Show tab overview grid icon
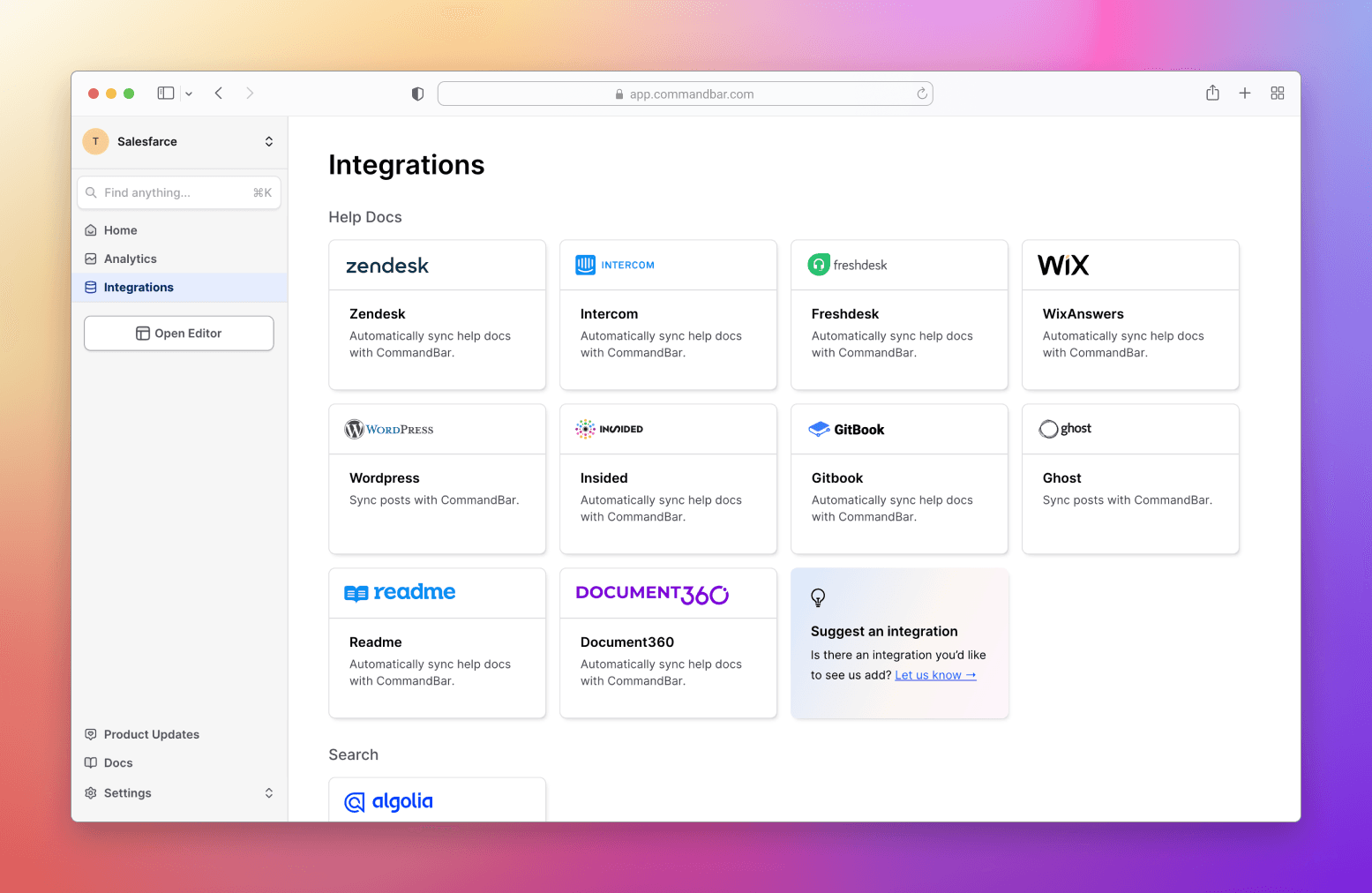1372x893 pixels. (1278, 93)
